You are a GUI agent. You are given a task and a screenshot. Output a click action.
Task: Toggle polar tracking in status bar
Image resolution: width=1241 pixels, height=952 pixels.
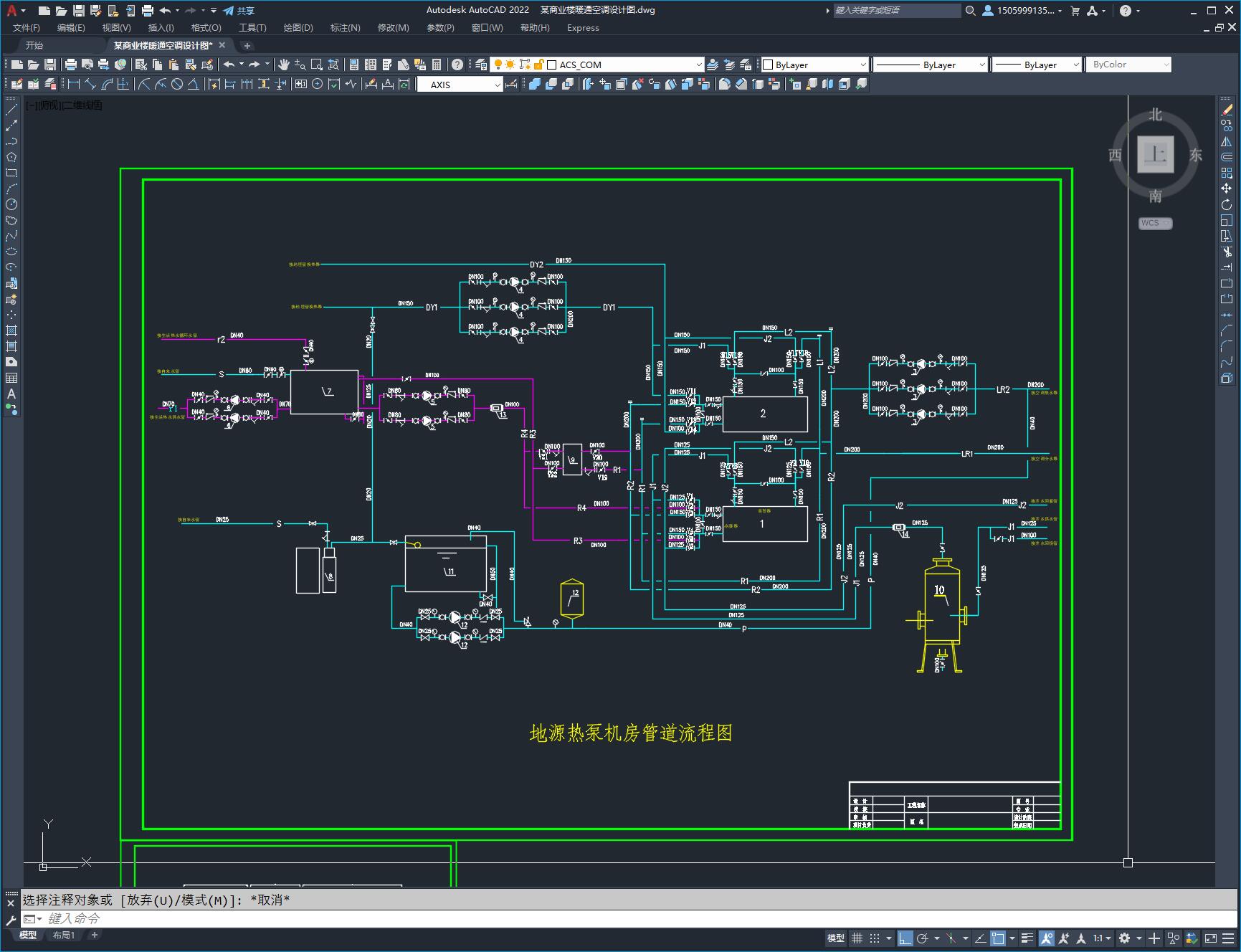(x=923, y=938)
